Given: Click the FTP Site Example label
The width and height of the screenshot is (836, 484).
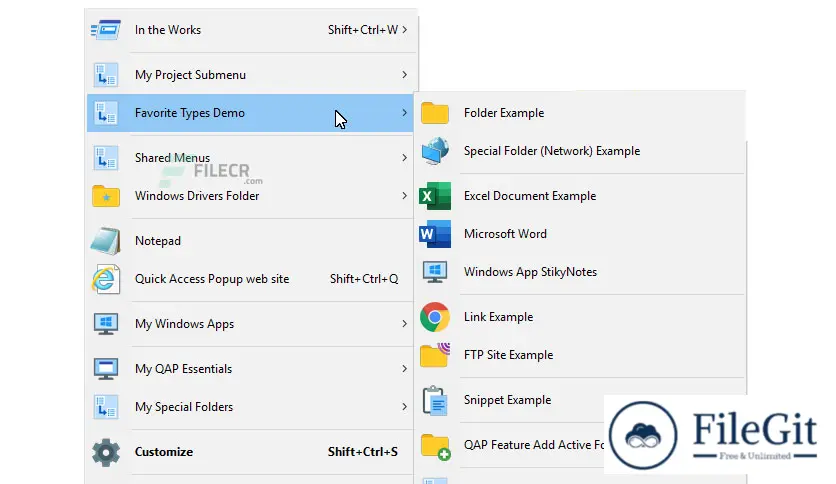Looking at the screenshot, I should tap(508, 355).
